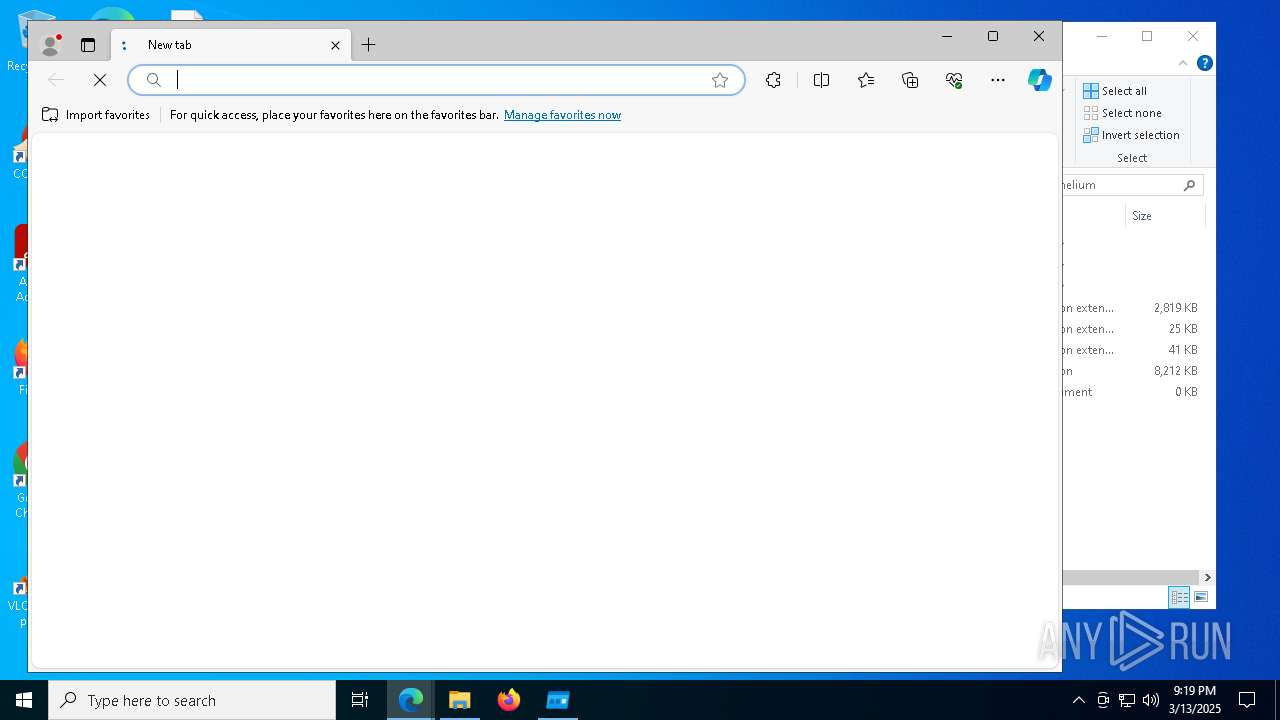The image size is (1280, 720).
Task: Open the Extensions puzzle icon
Action: coord(773,80)
